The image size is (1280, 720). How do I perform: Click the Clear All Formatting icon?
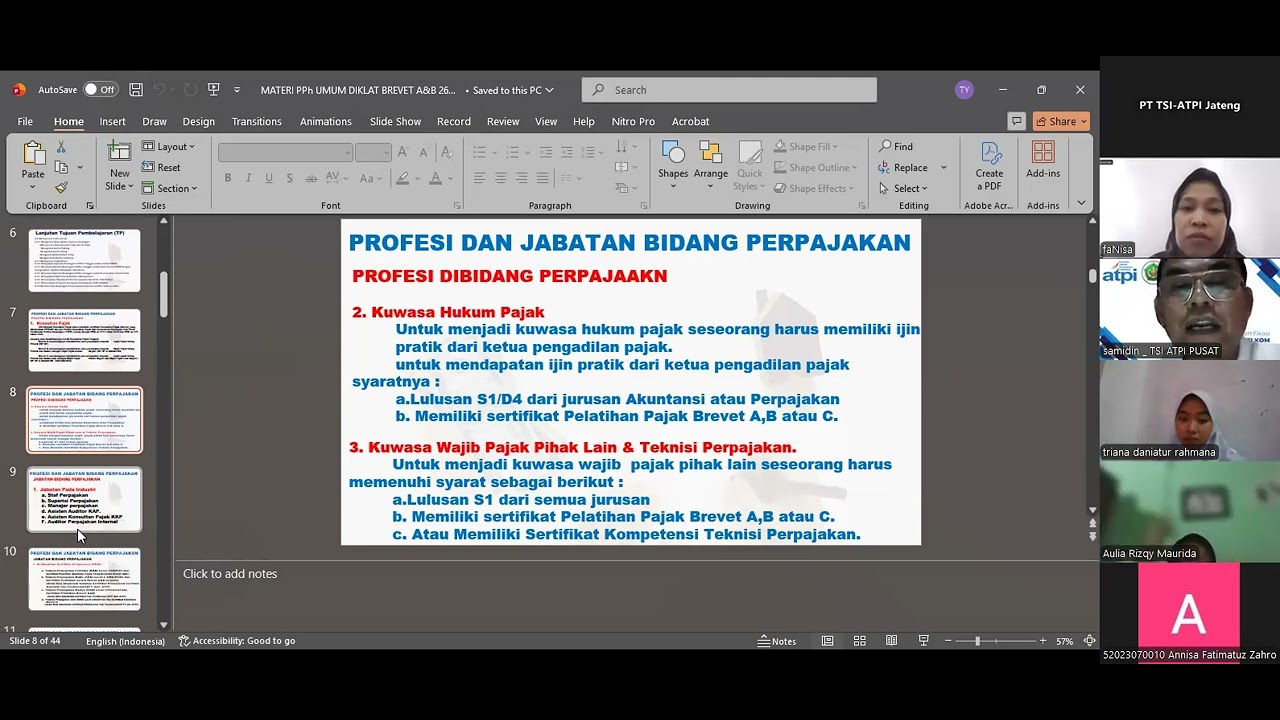(x=447, y=152)
